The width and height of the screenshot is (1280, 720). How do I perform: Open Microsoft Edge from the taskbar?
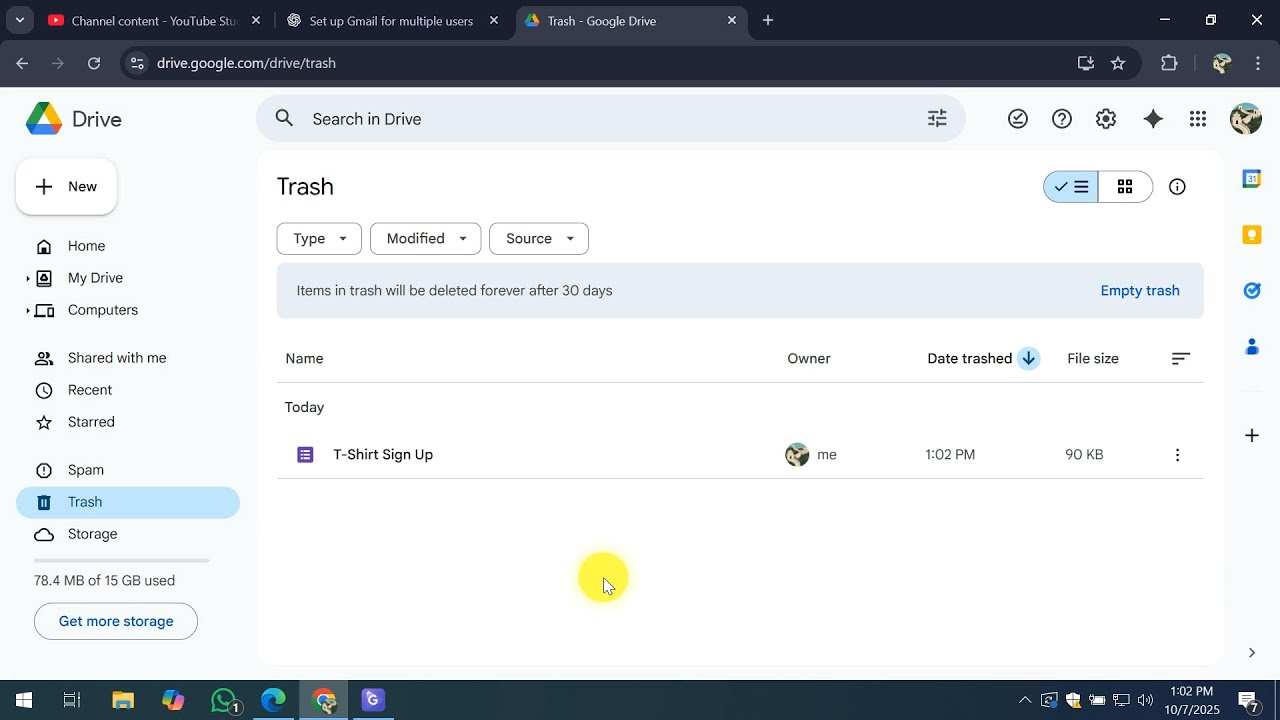click(274, 700)
